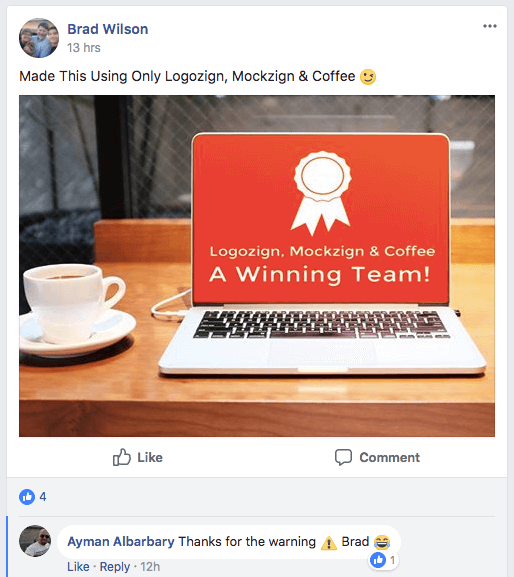Click the 'Thanks for the warning' comment text

(x=247, y=542)
